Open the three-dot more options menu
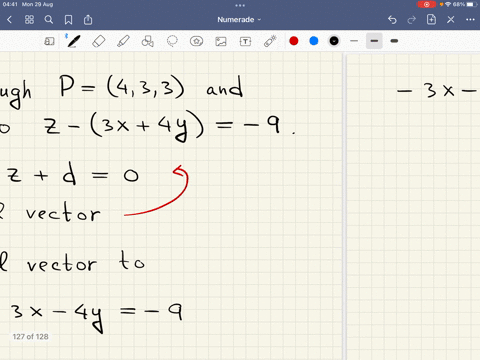480x360 pixels. pos(470,20)
